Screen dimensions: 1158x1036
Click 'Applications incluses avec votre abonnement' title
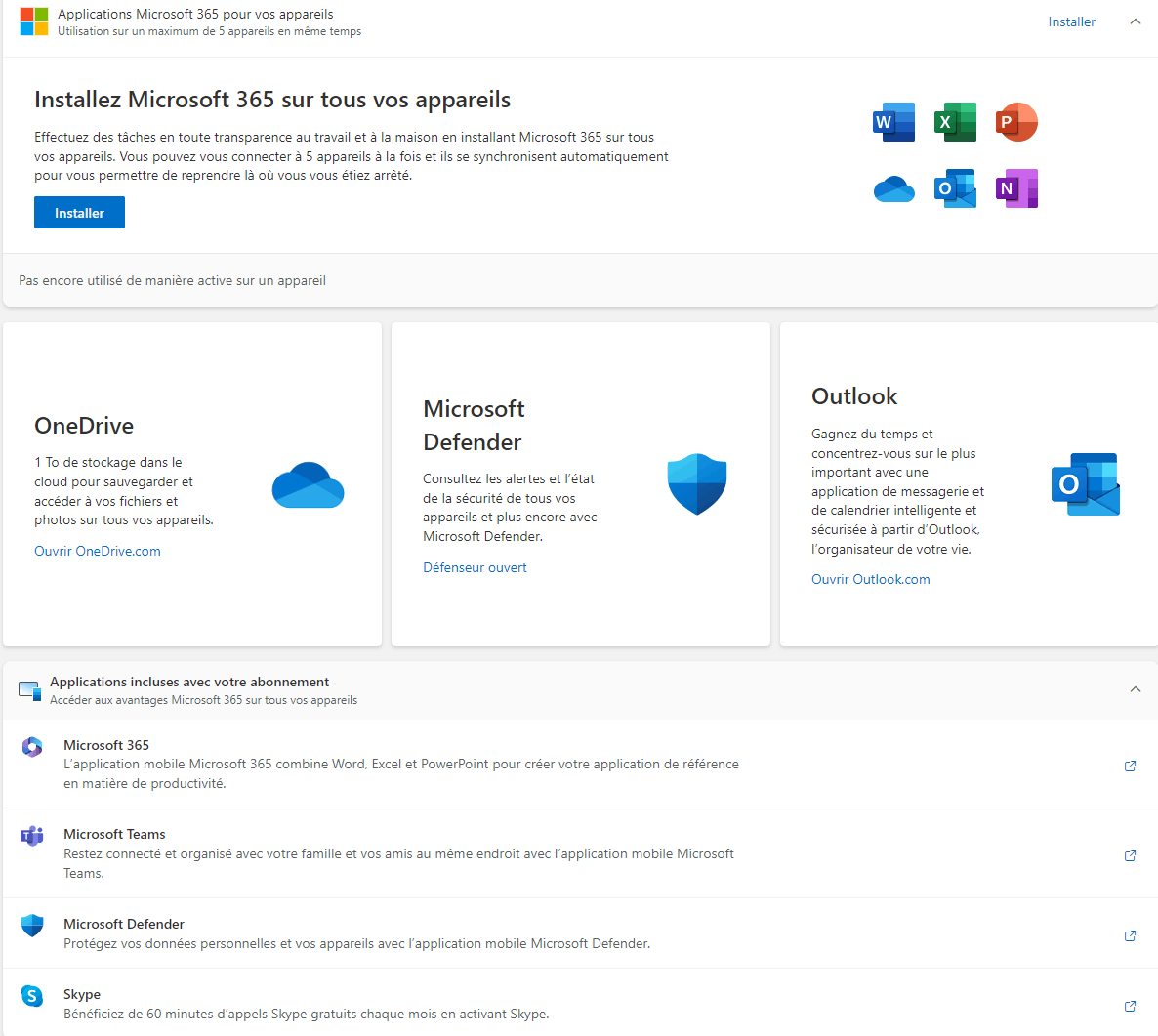tap(189, 682)
